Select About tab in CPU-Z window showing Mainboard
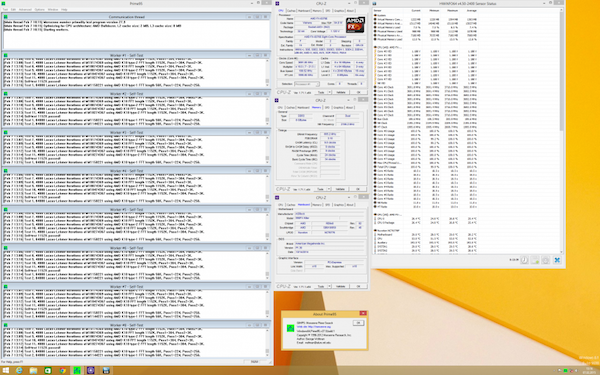Image resolution: width=600 pixels, height=375 pixels. pyautogui.click(x=350, y=205)
